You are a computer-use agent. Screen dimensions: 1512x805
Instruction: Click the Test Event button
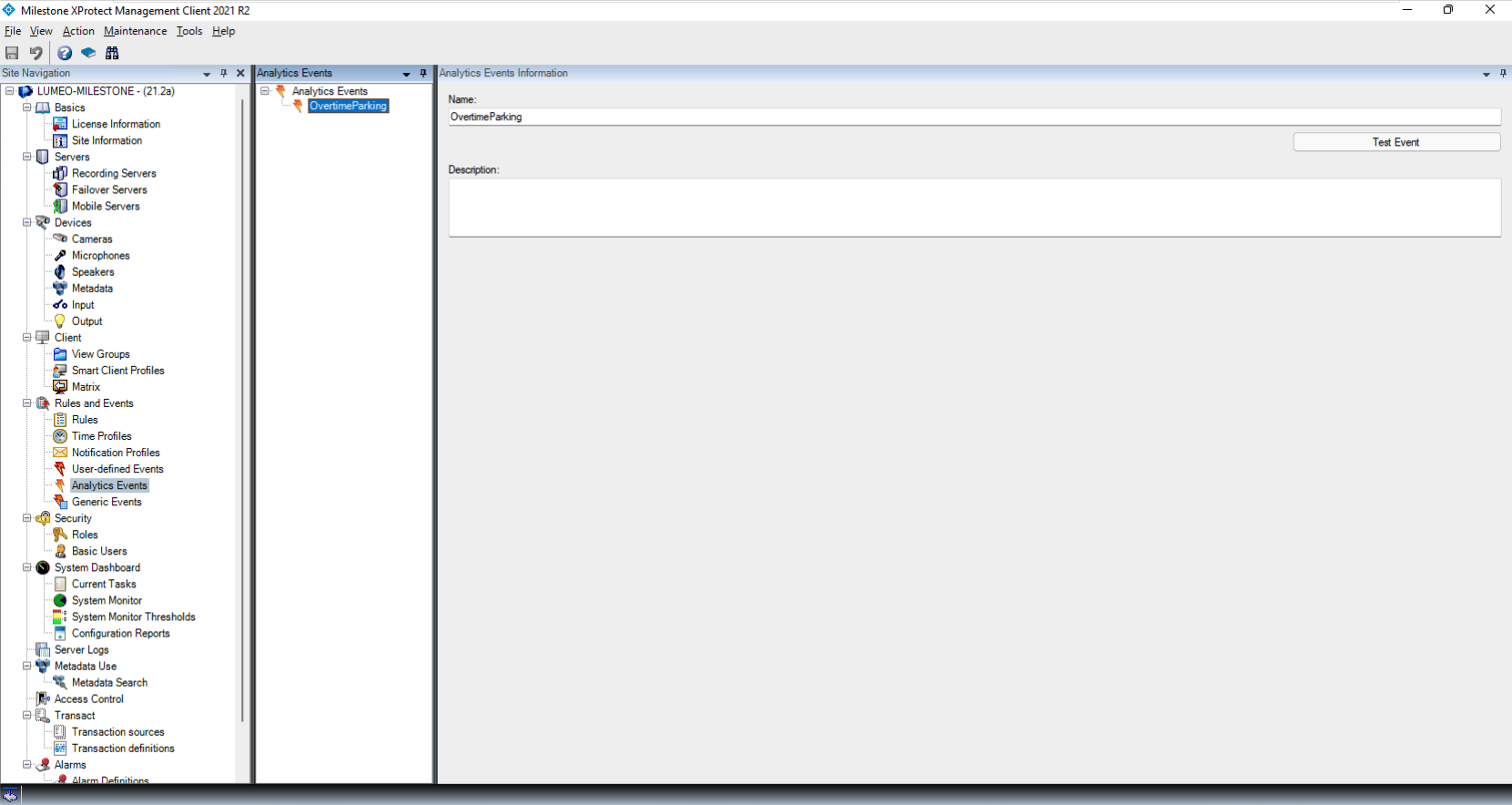coord(1396,142)
